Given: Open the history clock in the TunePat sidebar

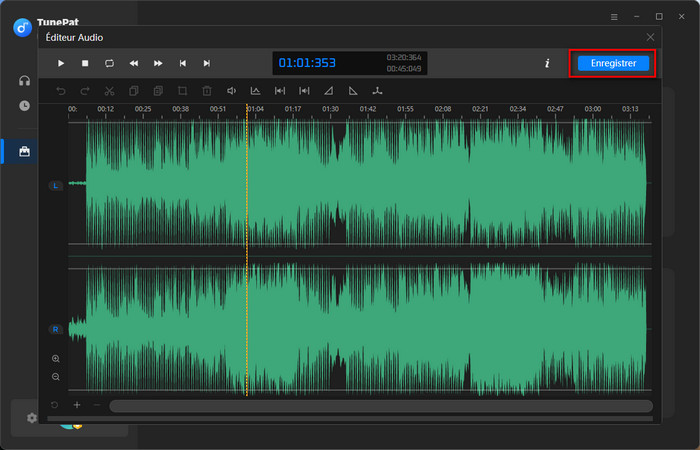Looking at the screenshot, I should 25,106.
